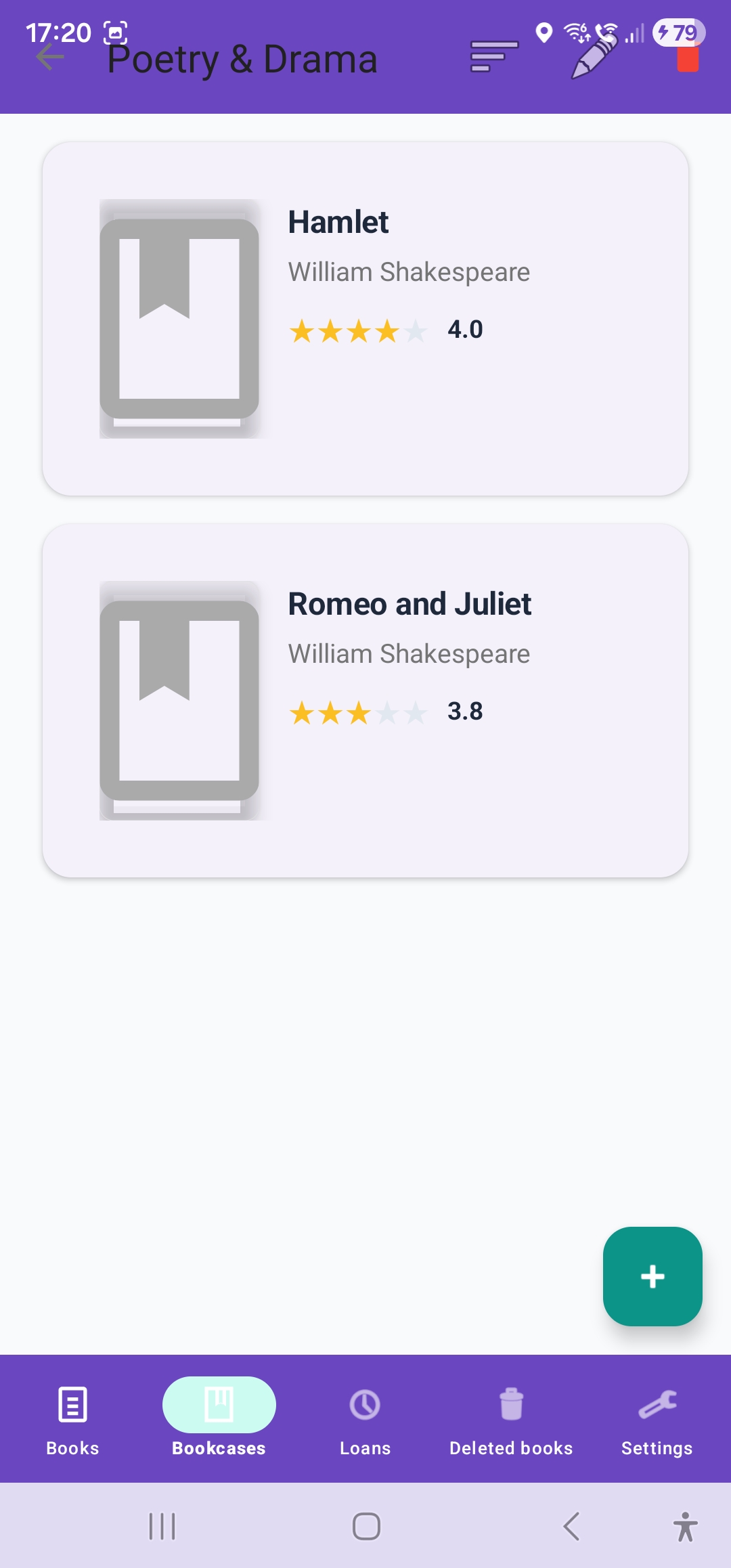Open the sort options icon
Viewport: 731px width, 1568px height.
pos(494,57)
